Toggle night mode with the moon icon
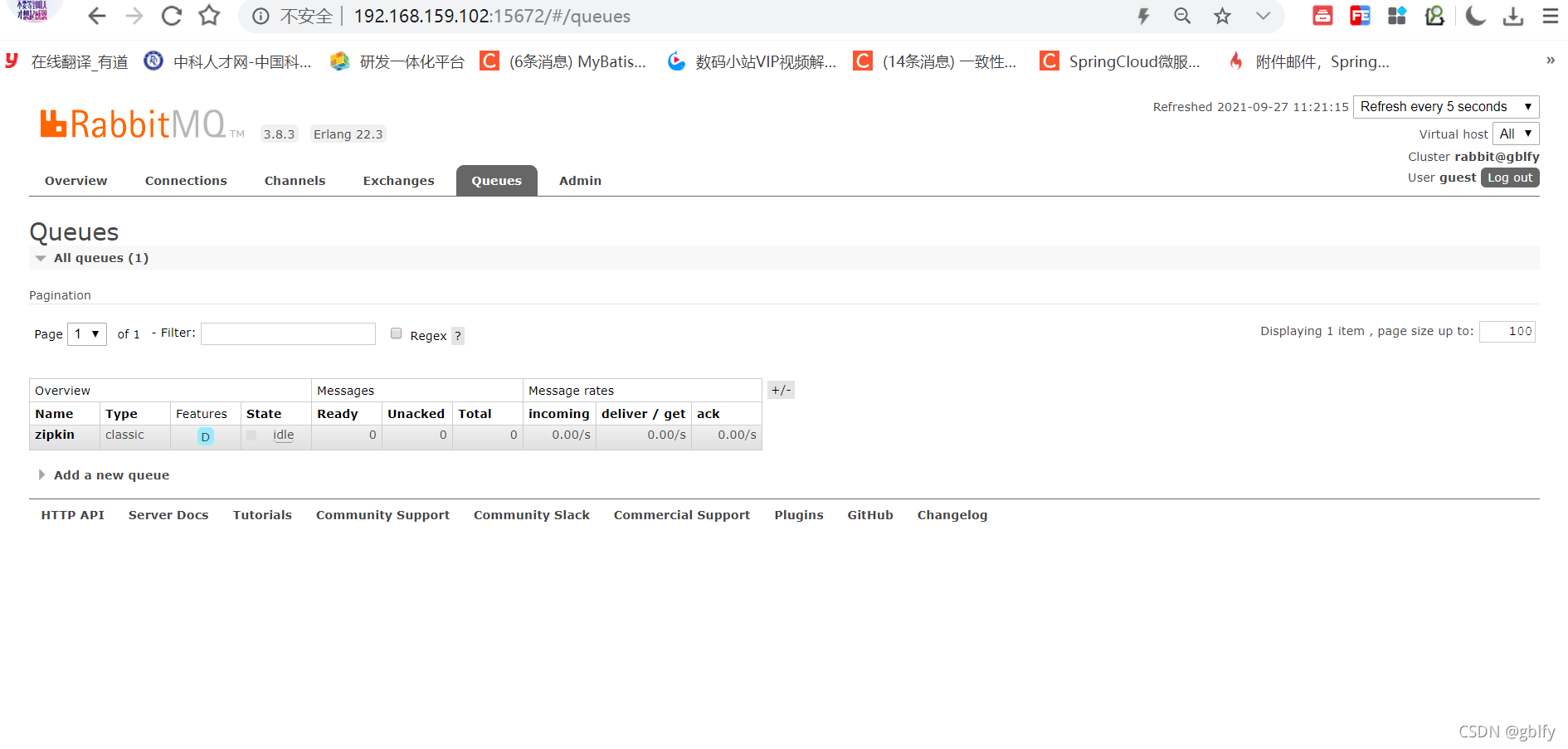 click(x=1475, y=16)
